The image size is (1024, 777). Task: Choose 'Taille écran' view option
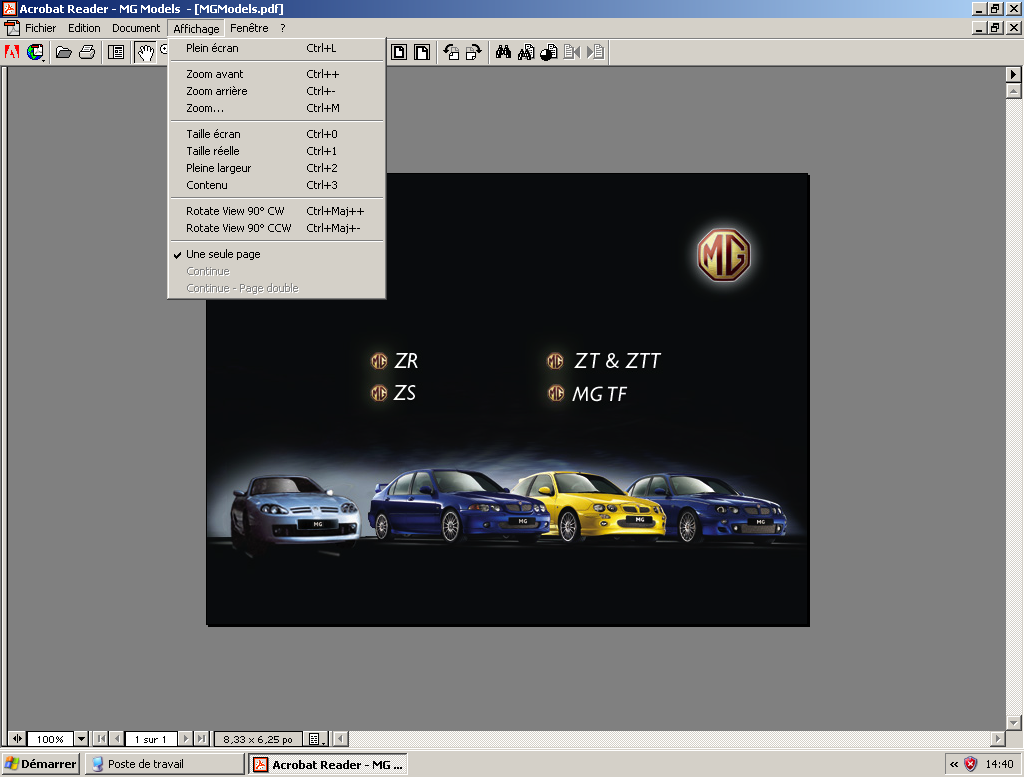(276, 134)
